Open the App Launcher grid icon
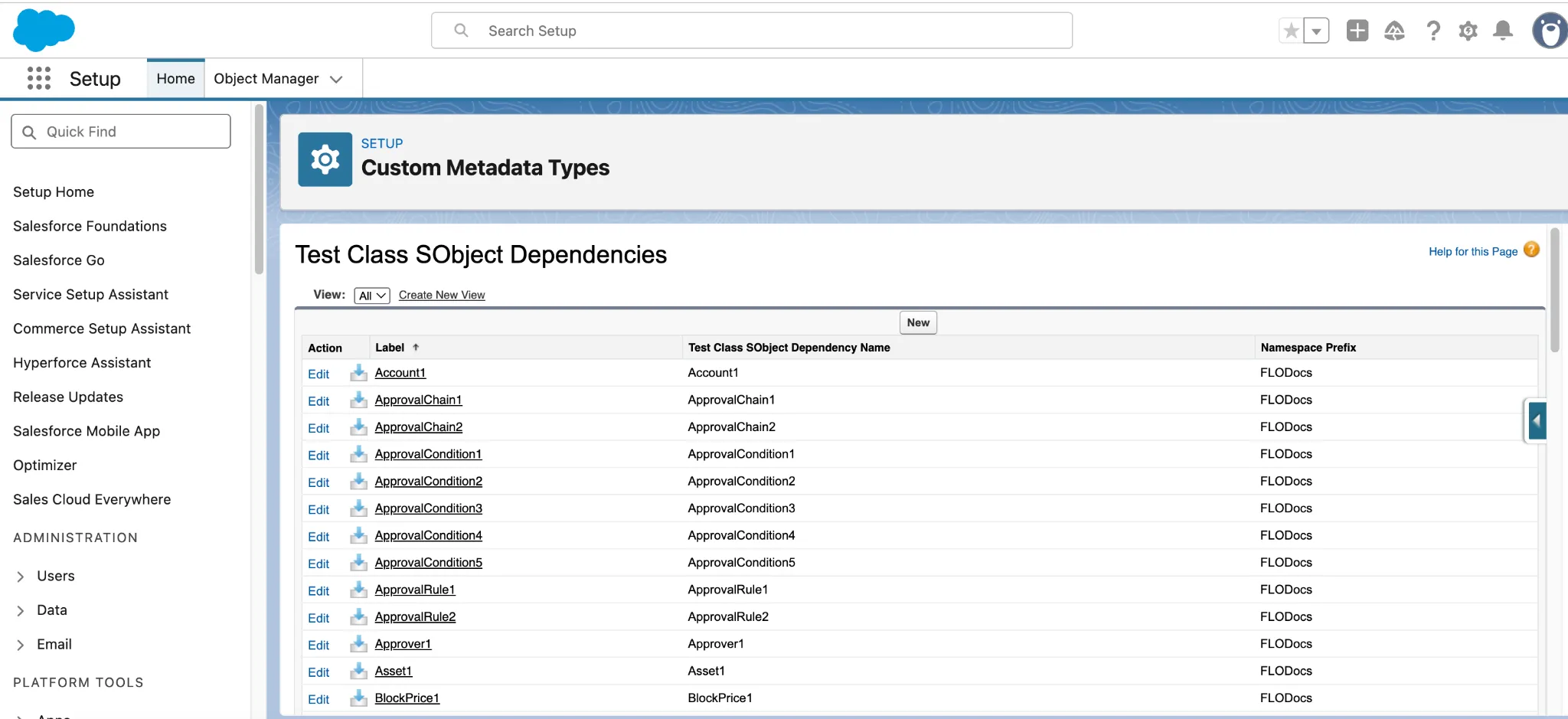 tap(38, 78)
